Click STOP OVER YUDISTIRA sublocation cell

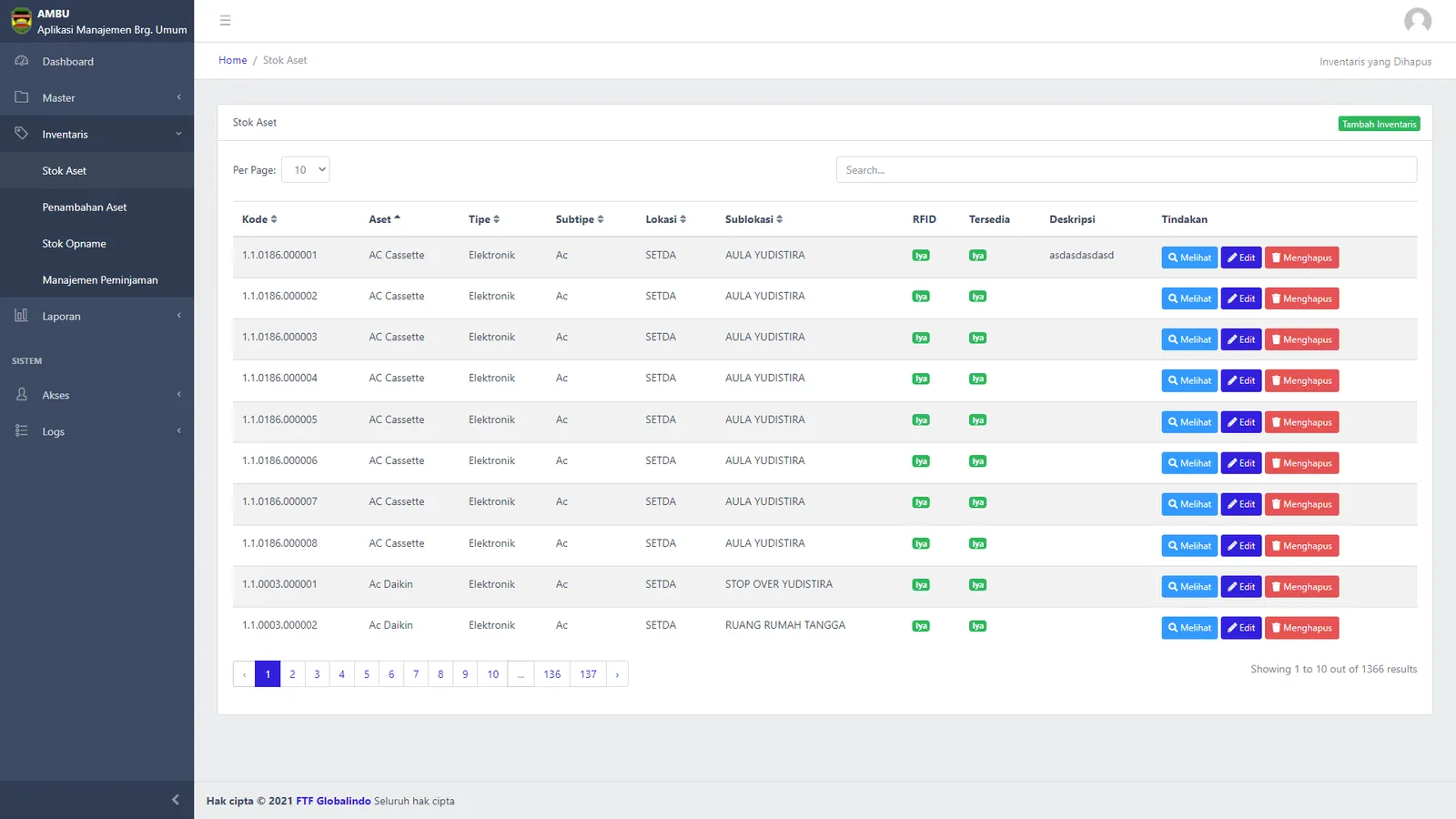pyautogui.click(x=779, y=584)
